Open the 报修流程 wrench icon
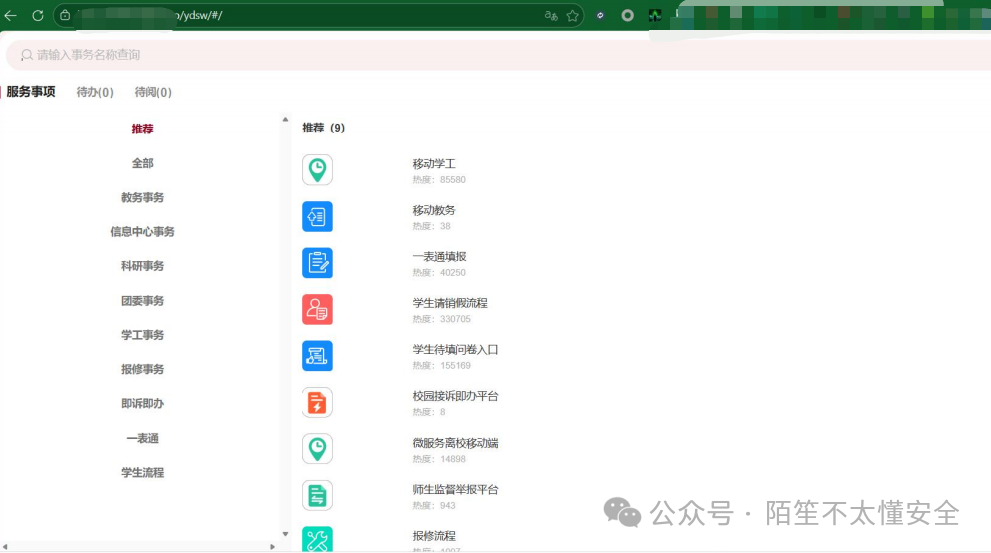991x553 pixels. pyautogui.click(x=317, y=540)
